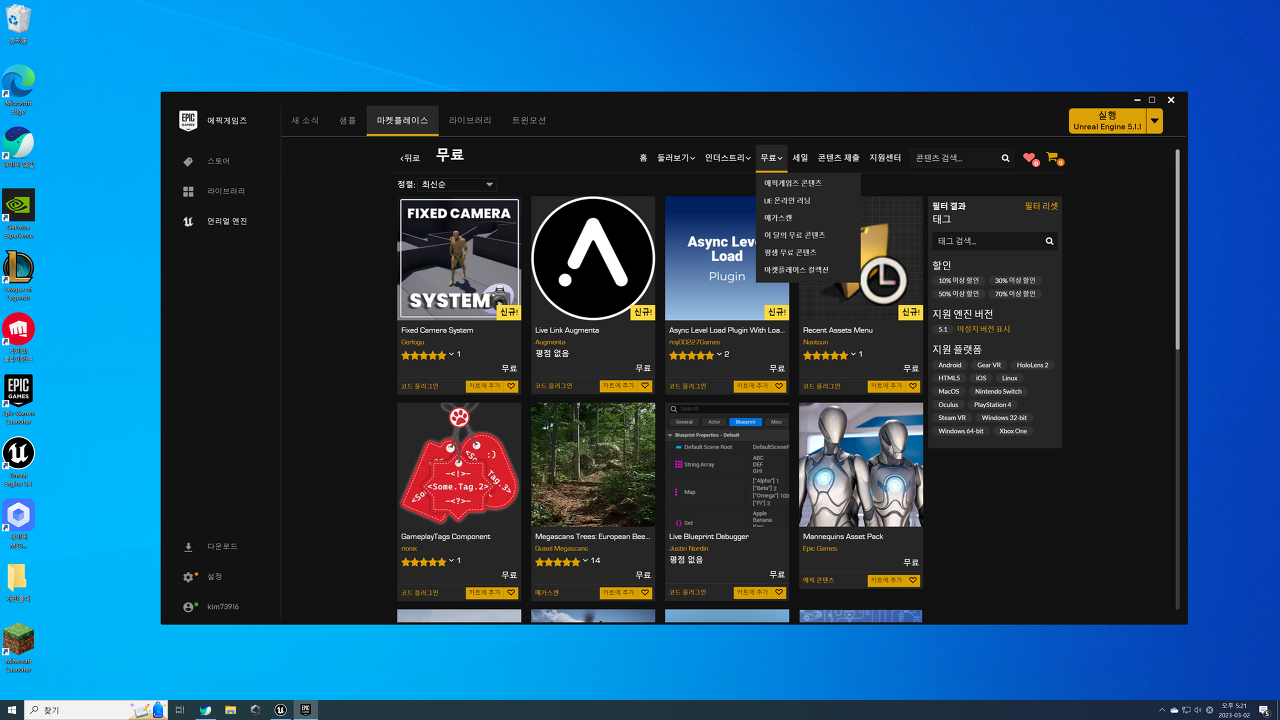Add Megascans Trees to wishlist heart
Screen dimensions: 1280x720
[645, 592]
